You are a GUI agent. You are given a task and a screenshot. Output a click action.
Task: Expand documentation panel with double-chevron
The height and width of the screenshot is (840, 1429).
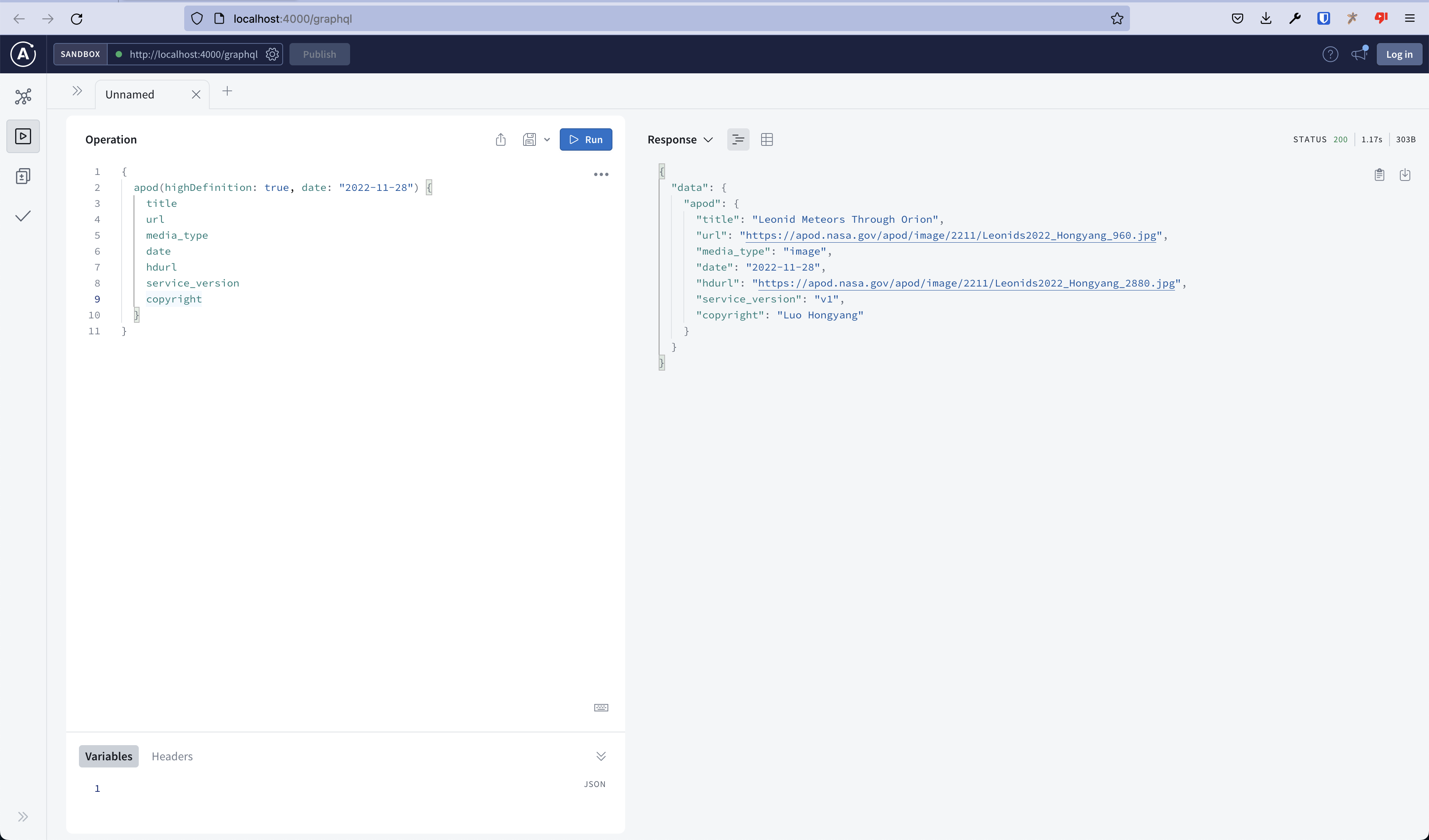[77, 91]
